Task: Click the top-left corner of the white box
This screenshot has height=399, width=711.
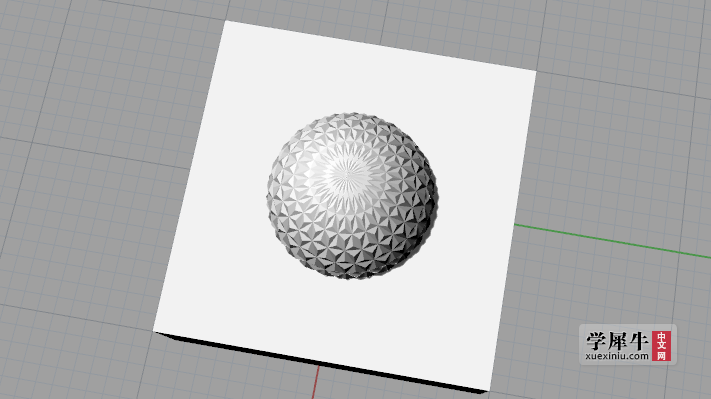Action: click(x=226, y=21)
